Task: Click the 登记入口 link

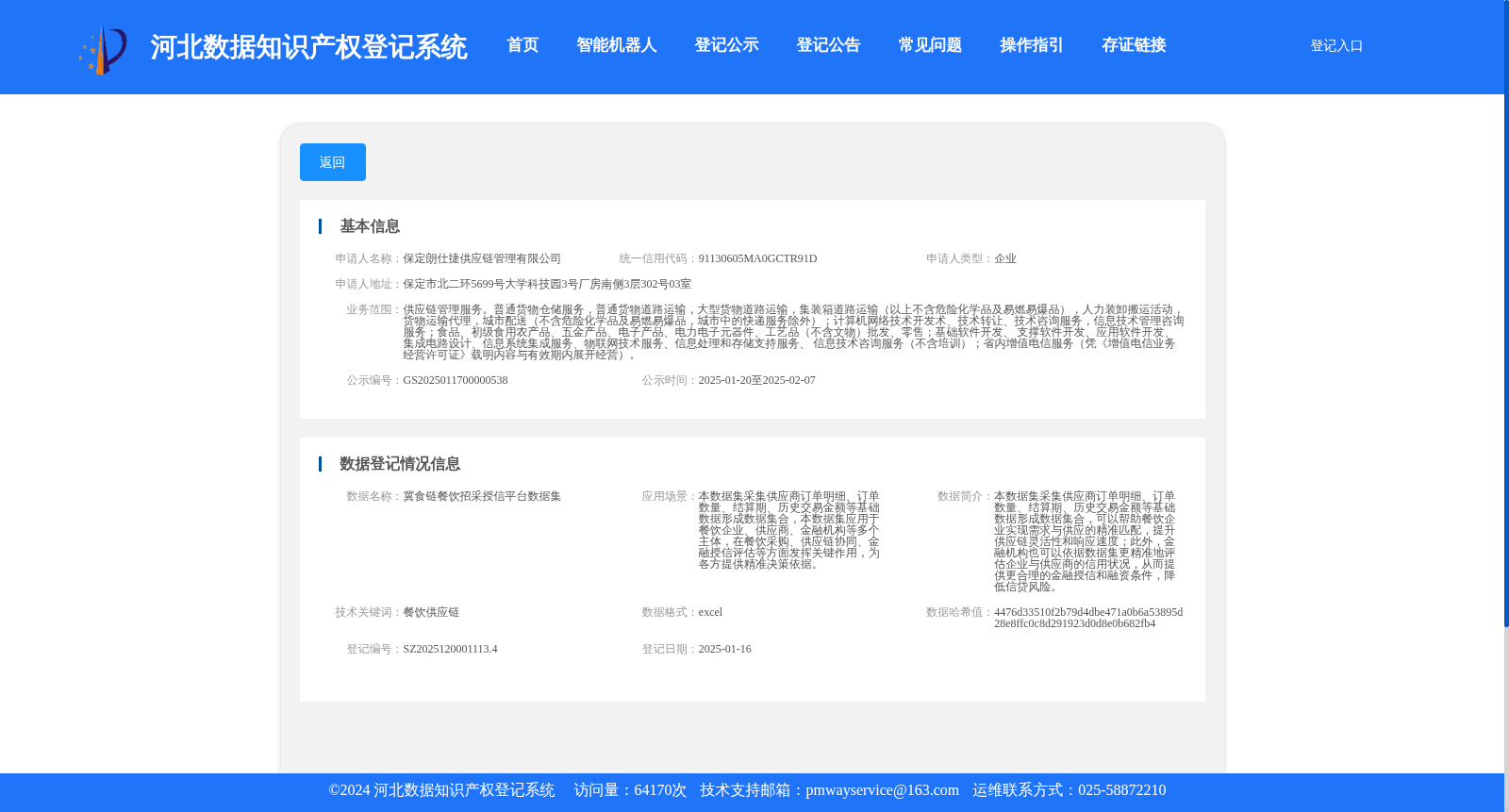Action: [1336, 46]
